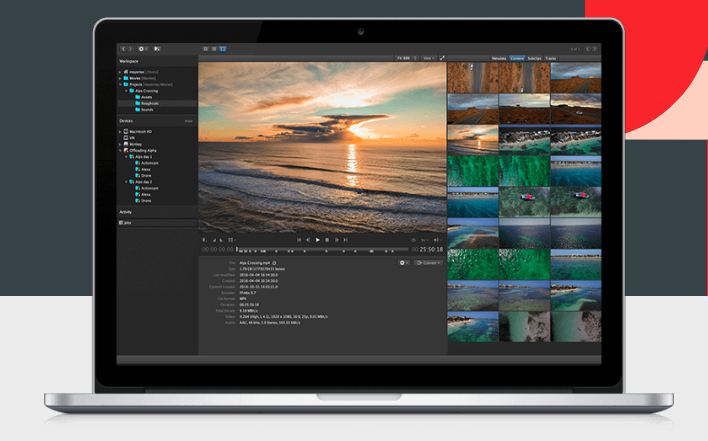708x441 pixels.
Task: Collapse the Projects folder in Workspace
Action: click(x=121, y=84)
